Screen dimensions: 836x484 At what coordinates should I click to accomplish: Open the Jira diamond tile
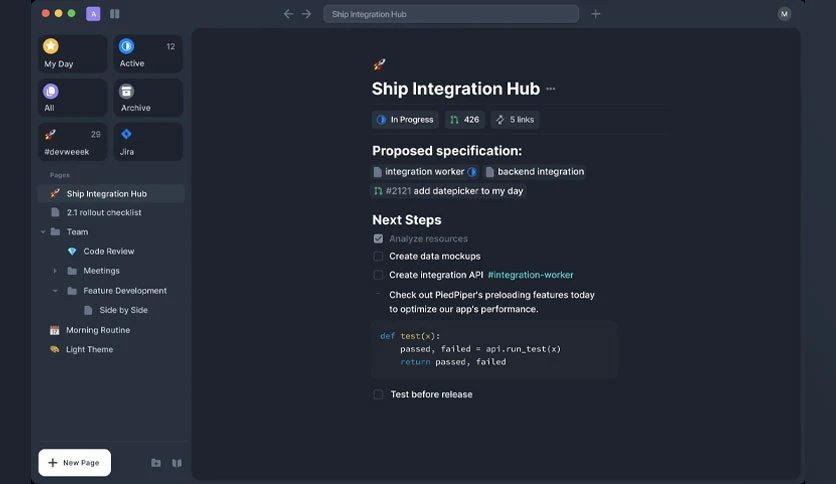(148, 142)
